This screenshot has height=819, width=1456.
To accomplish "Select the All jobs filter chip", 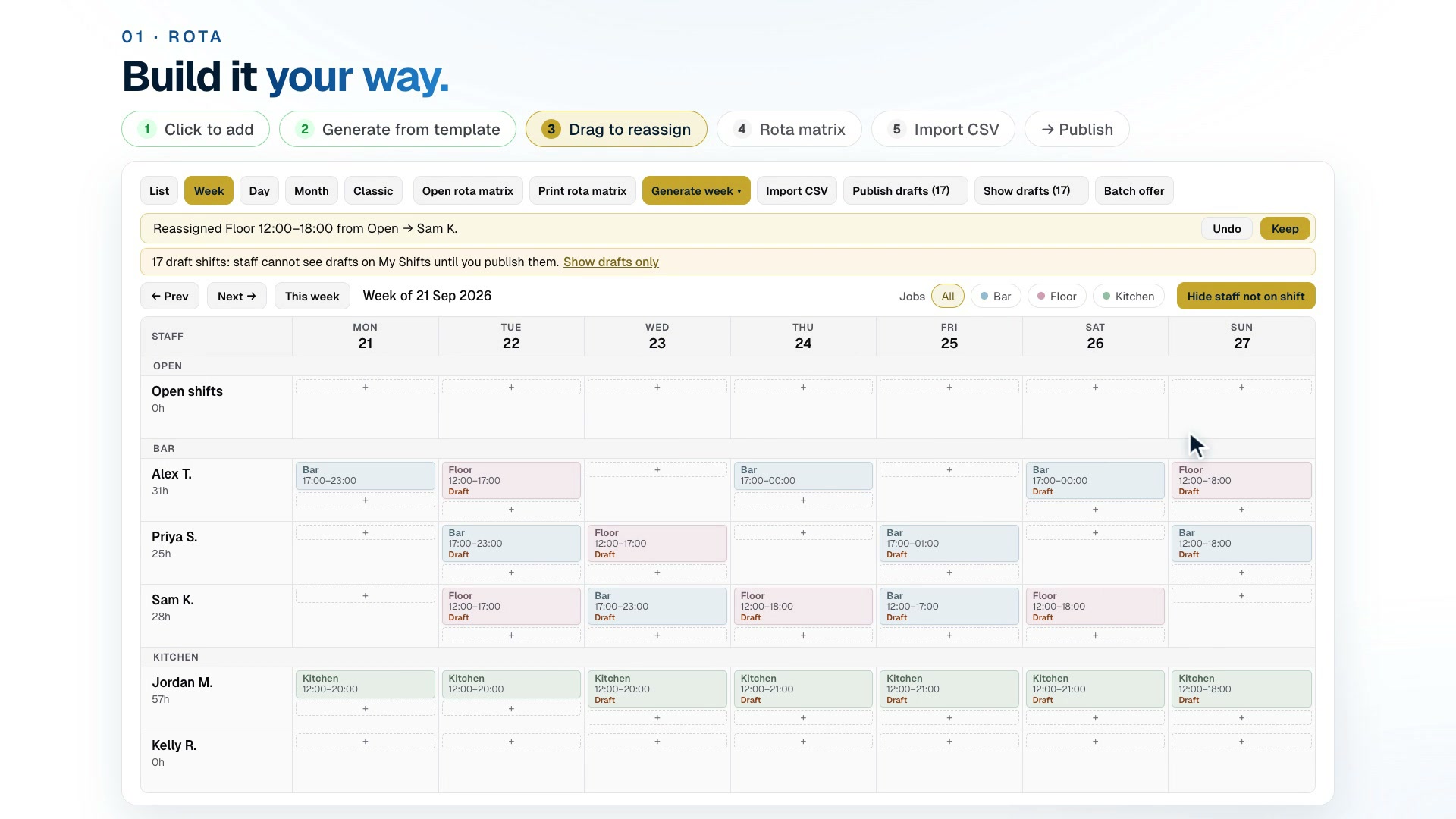I will pos(948,297).
